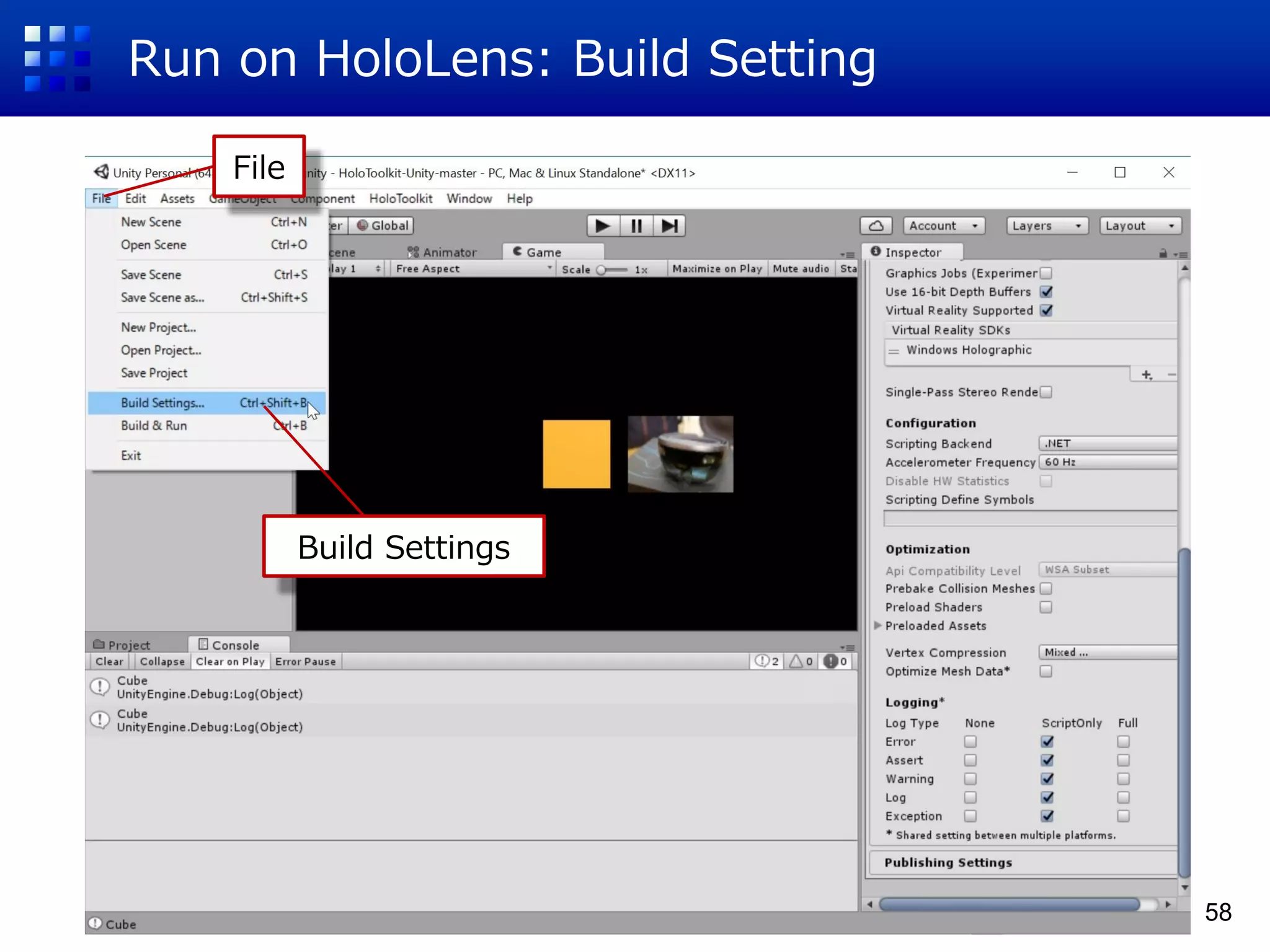Add a Virtual Reality SDK with plus
Screen dimensions: 1270x952
pyautogui.click(x=1147, y=375)
